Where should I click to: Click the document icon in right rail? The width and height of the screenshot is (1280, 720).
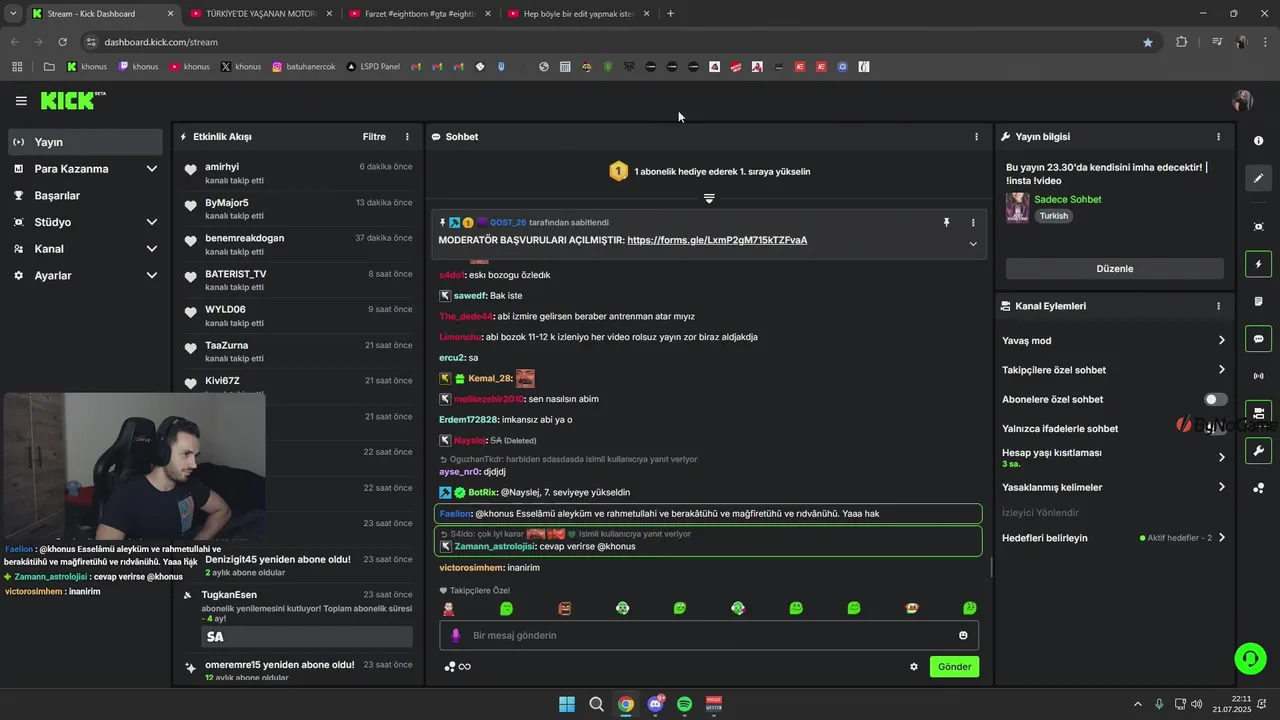click(x=1259, y=301)
